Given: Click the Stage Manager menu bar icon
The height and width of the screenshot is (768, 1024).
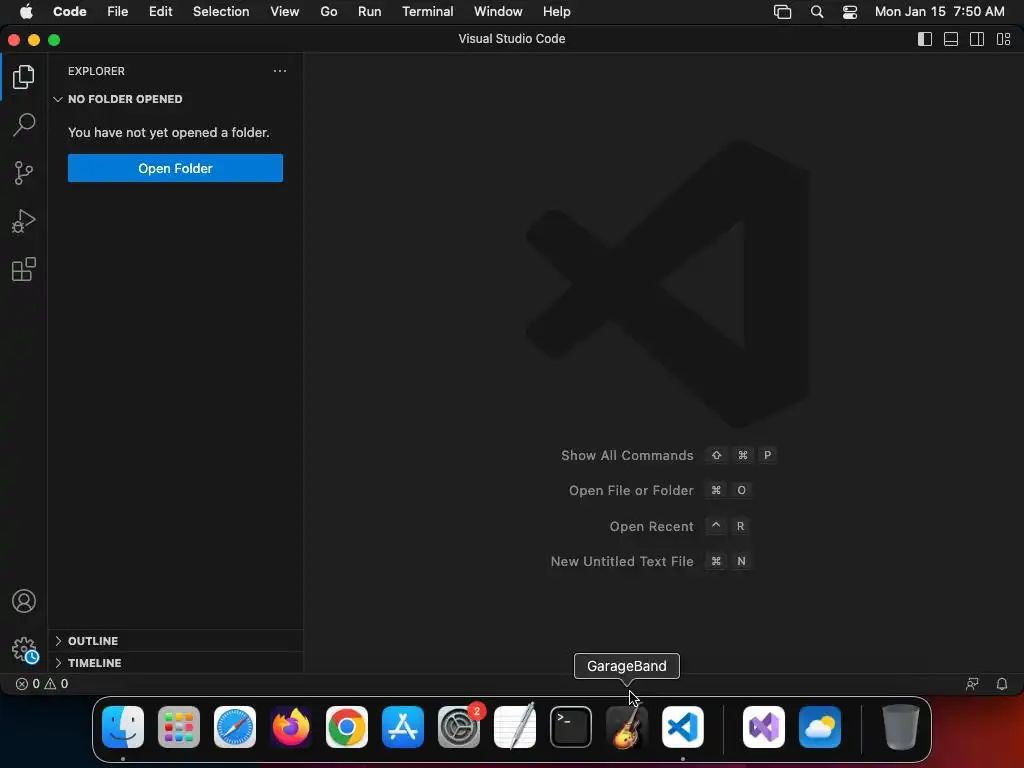Looking at the screenshot, I should point(782,12).
